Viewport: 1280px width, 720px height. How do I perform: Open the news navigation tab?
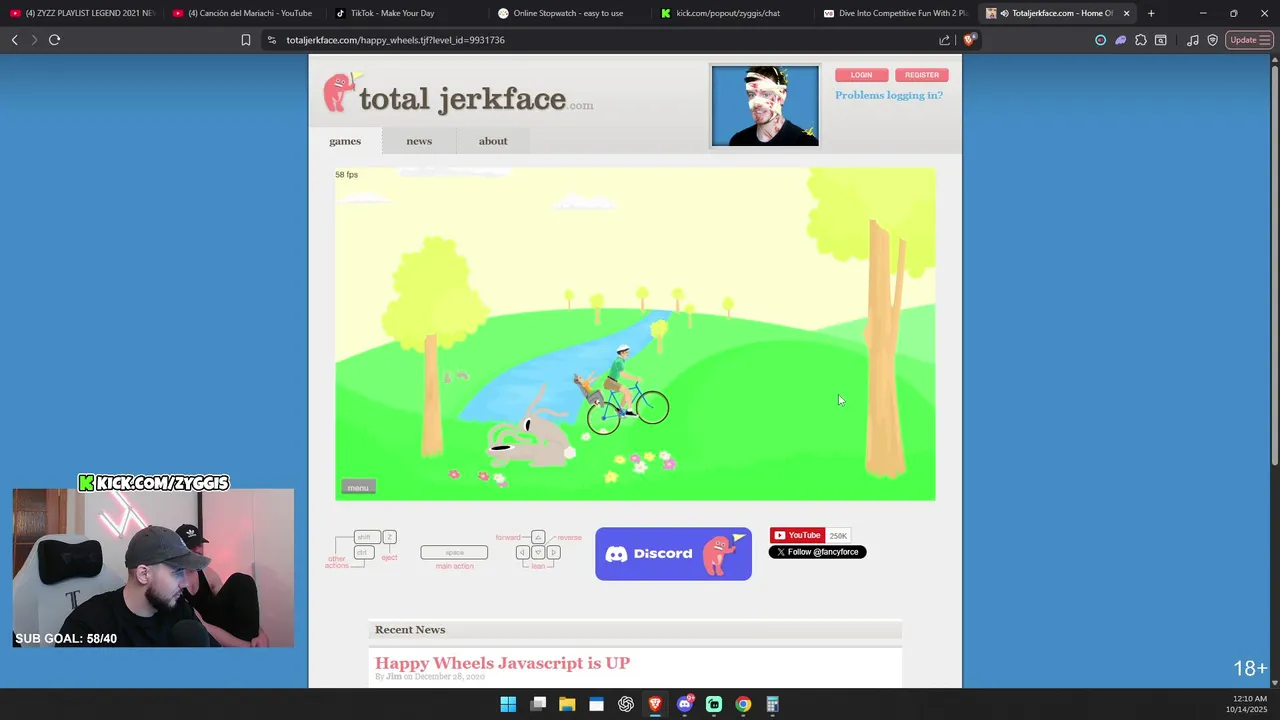pos(419,141)
